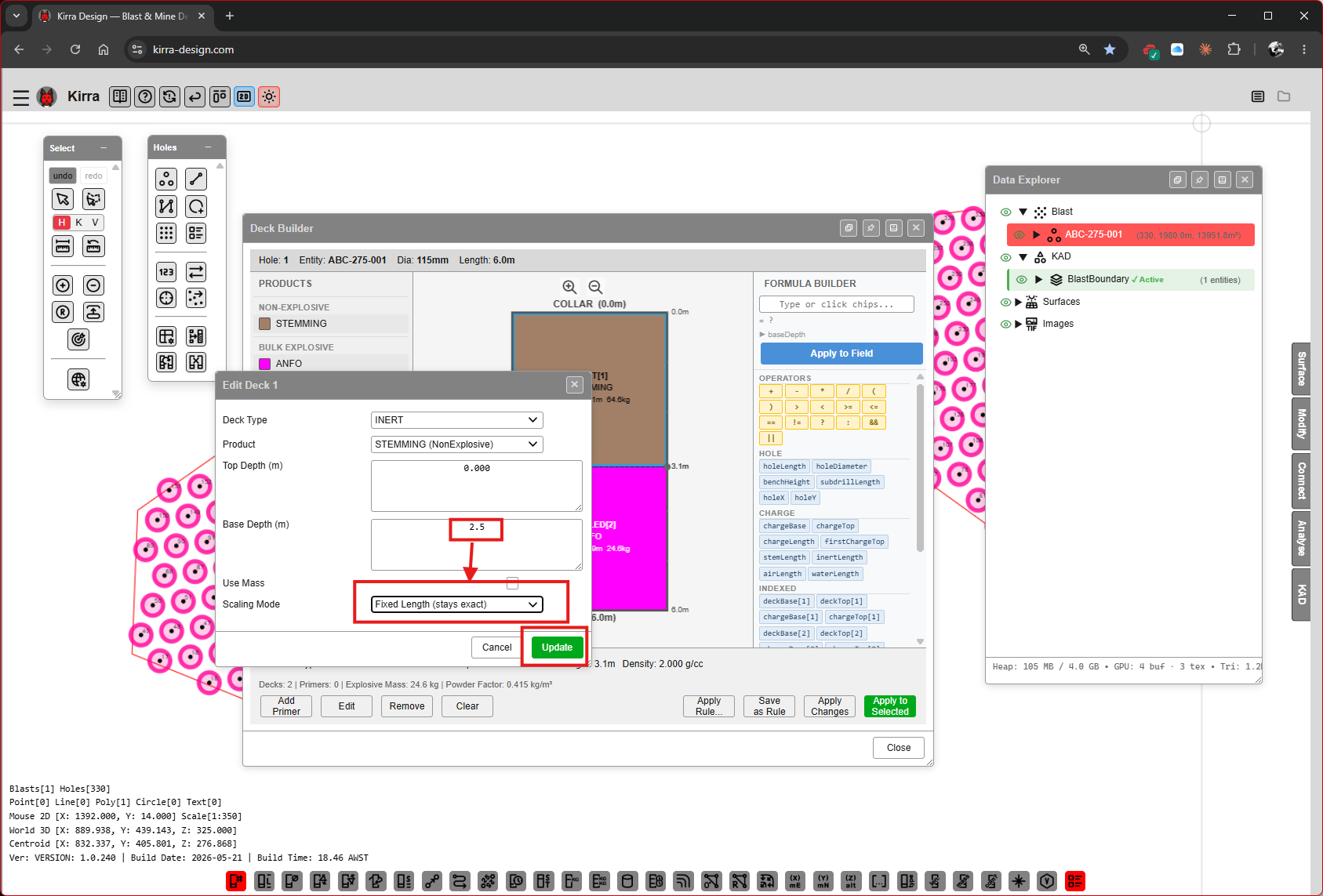Click the Apply to Selected green button
Image resolution: width=1323 pixels, height=896 pixels.
tap(890, 706)
